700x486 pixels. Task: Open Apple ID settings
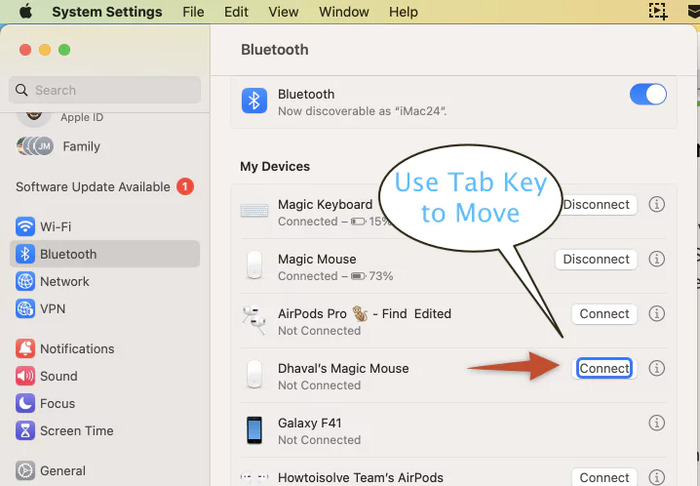pos(82,117)
